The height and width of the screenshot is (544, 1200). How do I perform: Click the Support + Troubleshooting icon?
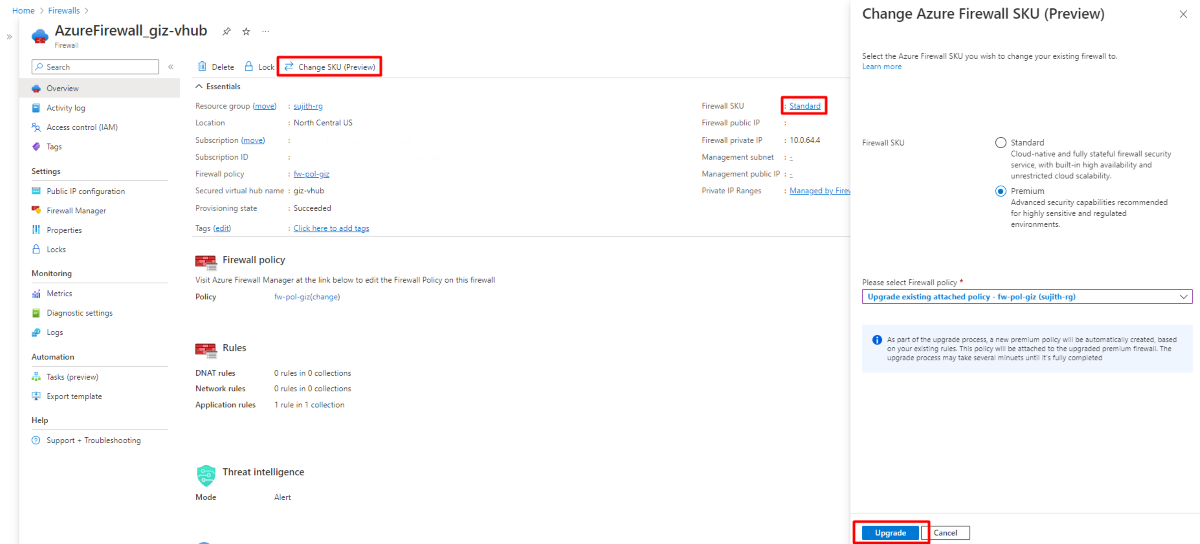coord(37,440)
